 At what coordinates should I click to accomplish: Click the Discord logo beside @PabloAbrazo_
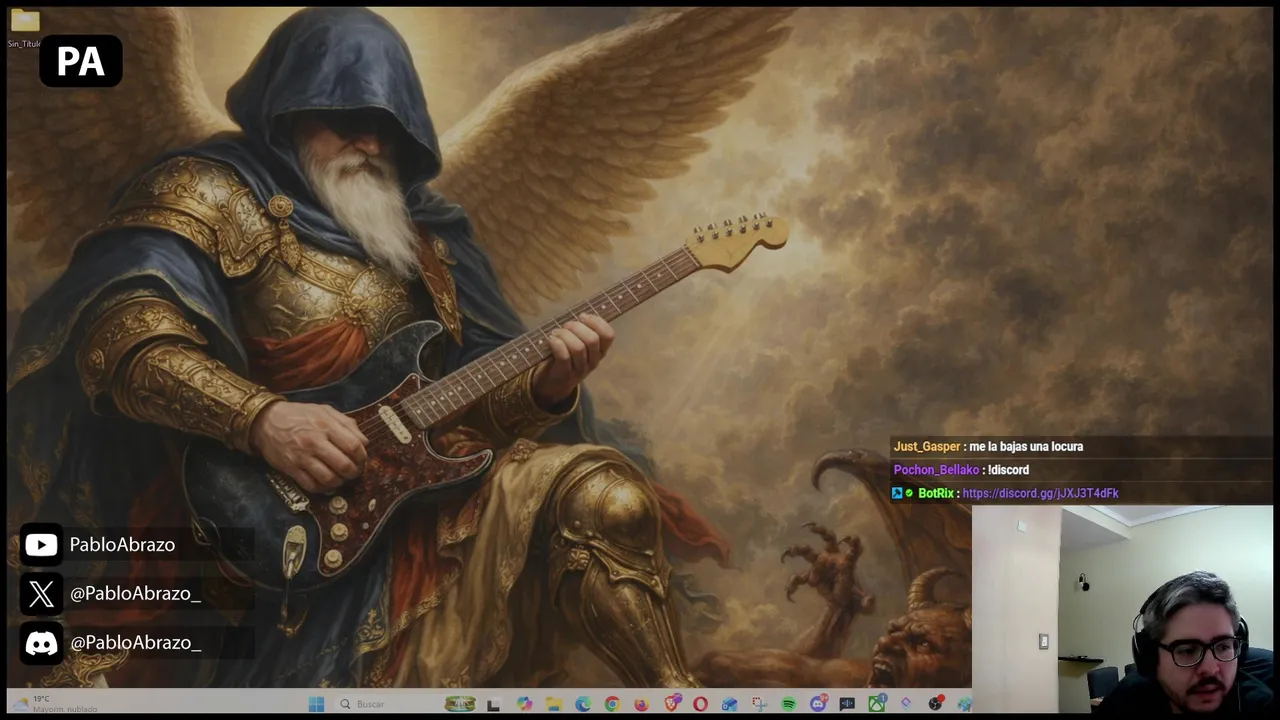41,643
